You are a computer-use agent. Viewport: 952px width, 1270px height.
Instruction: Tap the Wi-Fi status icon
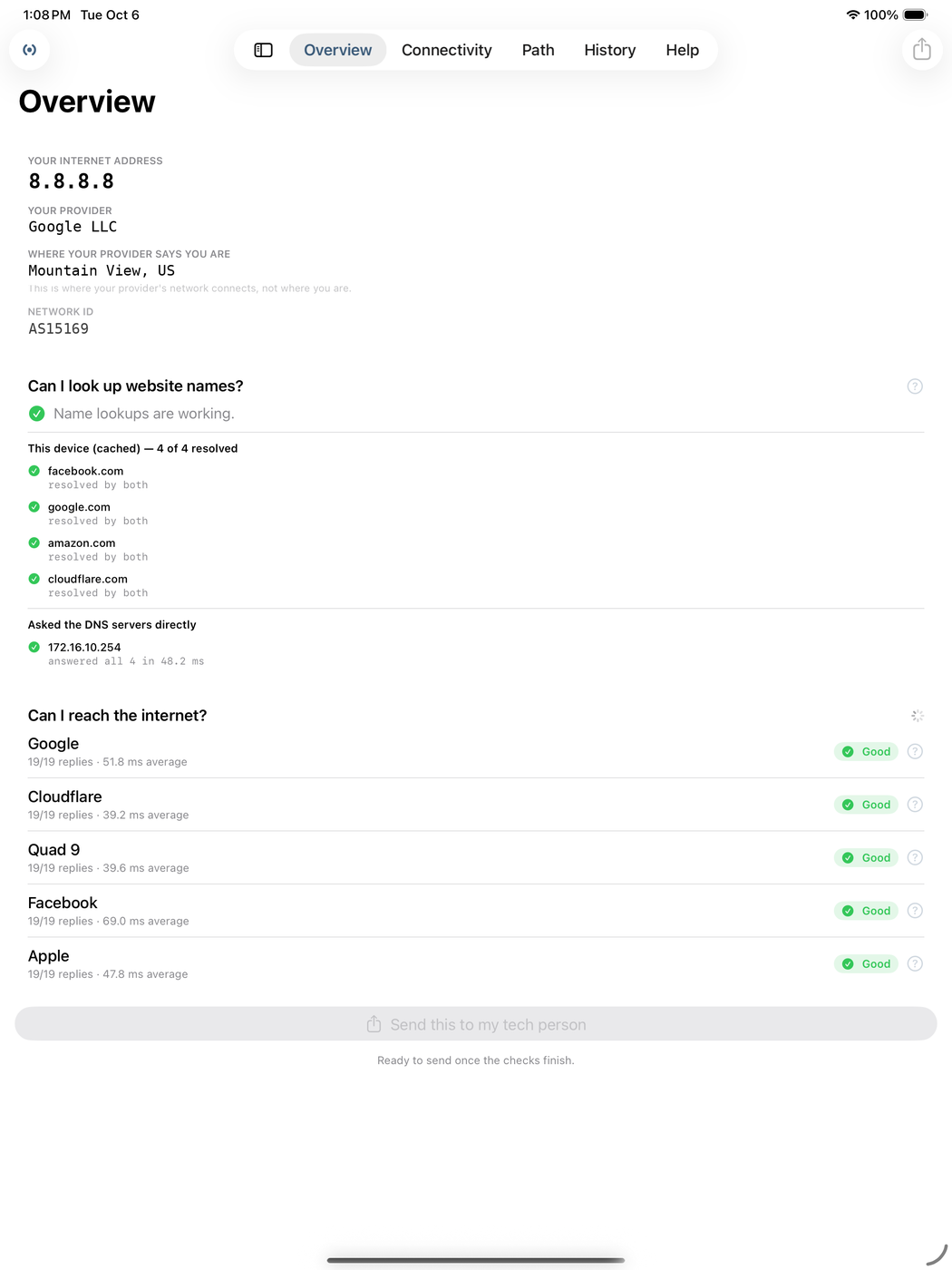852,15
